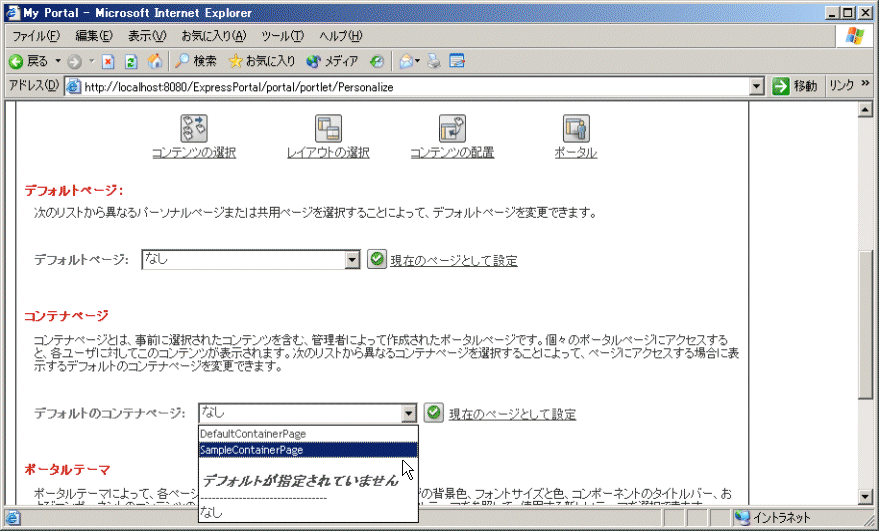This screenshot has width=879, height=531.
Task: Click green check icon beside コンテナページ dropdown
Action: (433, 413)
